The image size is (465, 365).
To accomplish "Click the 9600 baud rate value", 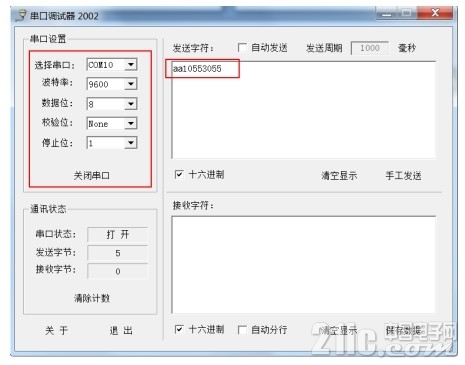I will [x=98, y=84].
